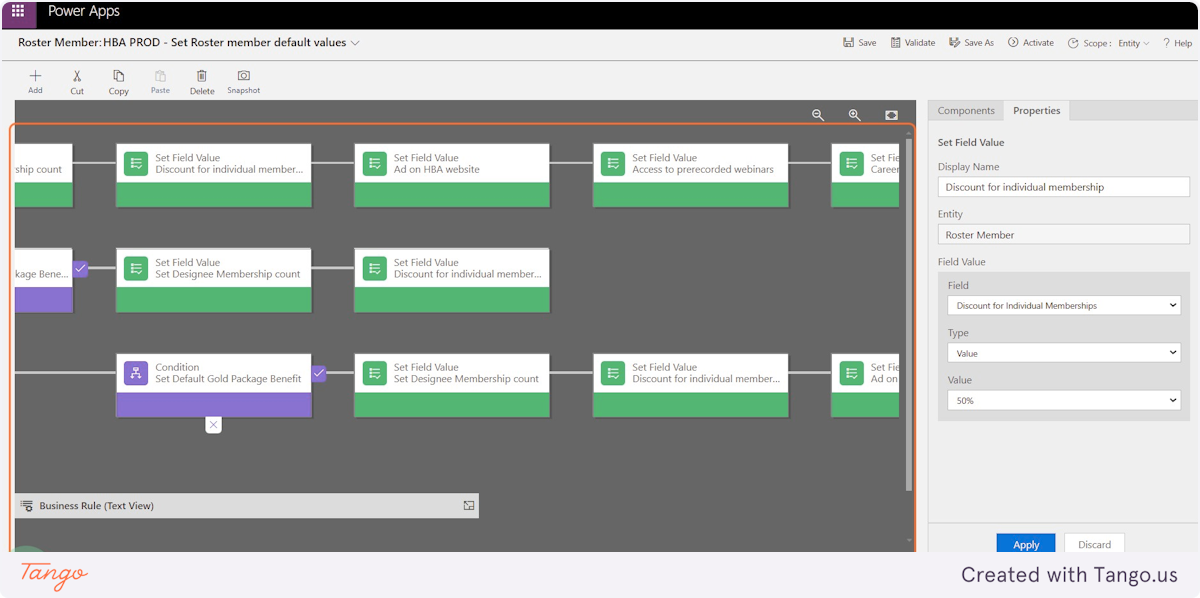Select the Ad on HBA website node
The height and width of the screenshot is (598, 1200).
tap(452, 175)
